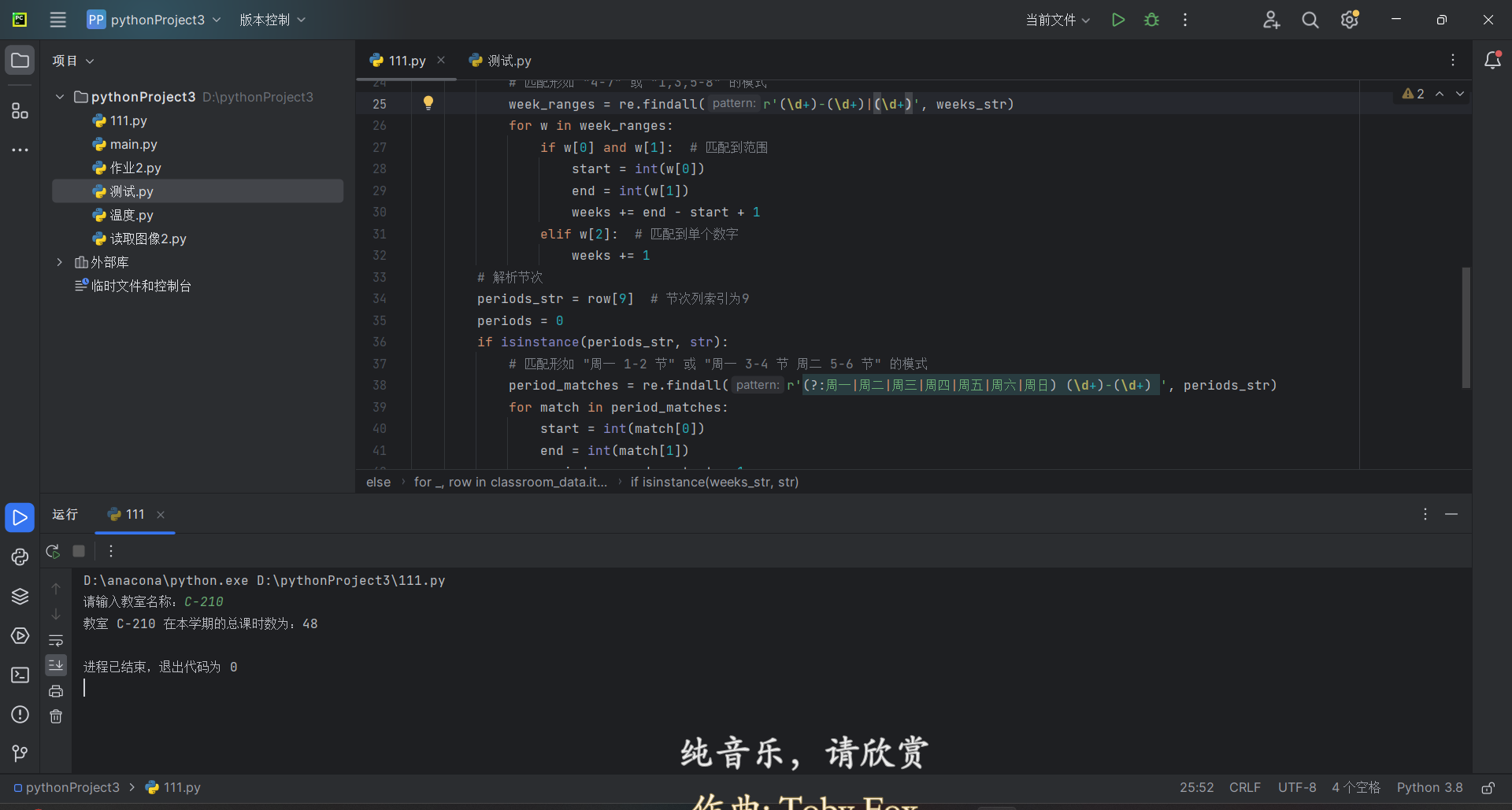Screen dimensions: 1512x810
Task: Click the Python 3.8 interpreter widget
Action: pos(1429,788)
